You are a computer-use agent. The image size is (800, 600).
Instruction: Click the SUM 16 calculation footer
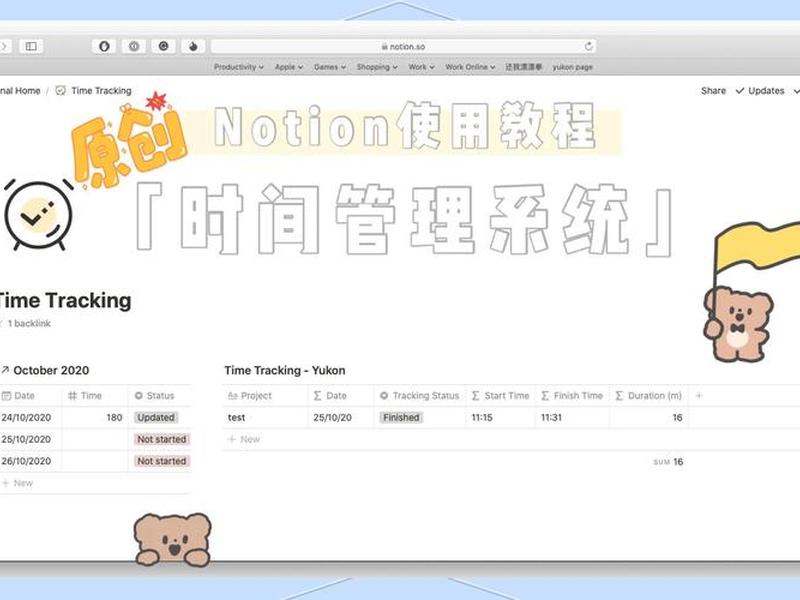[668, 462]
